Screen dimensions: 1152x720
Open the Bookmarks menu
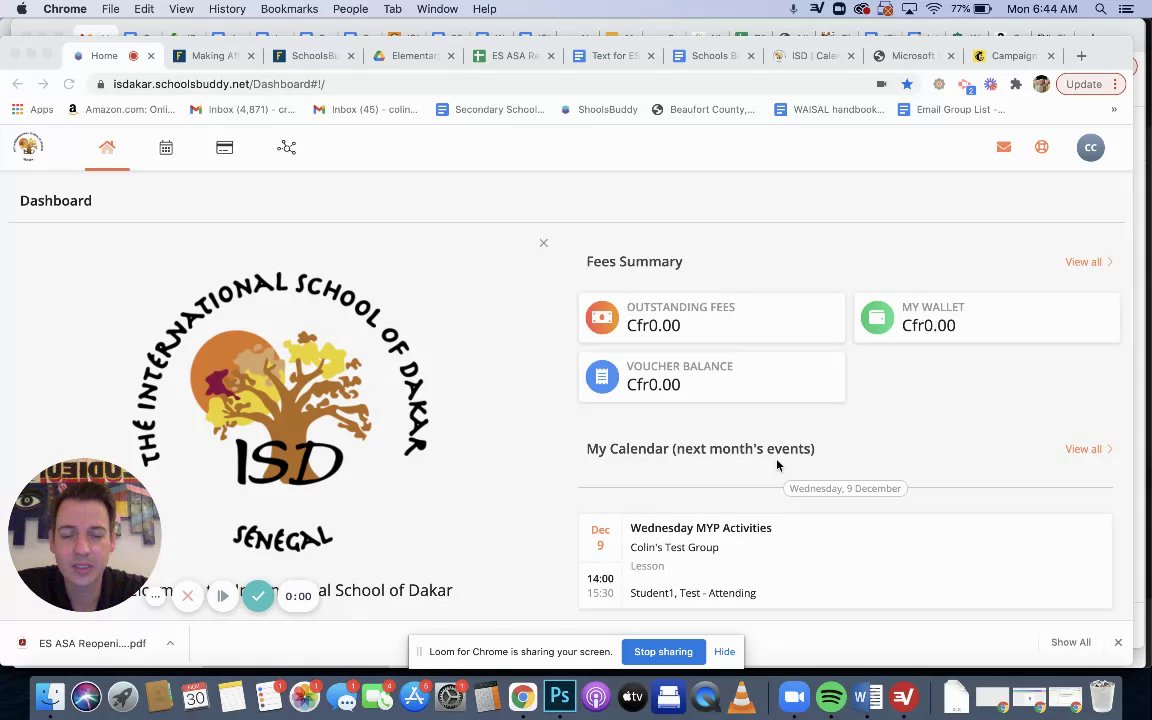tap(289, 9)
